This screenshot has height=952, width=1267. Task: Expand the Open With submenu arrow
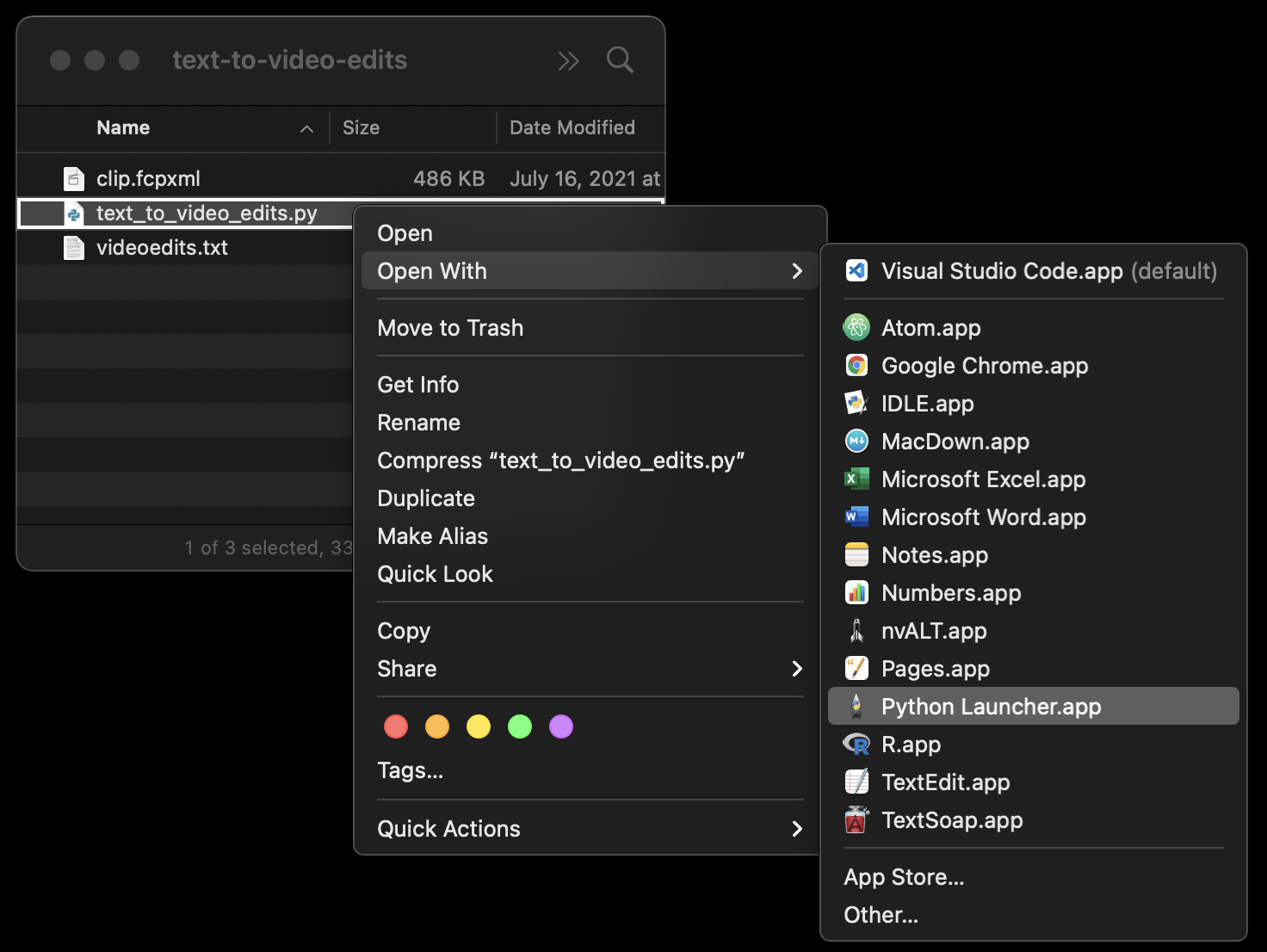(797, 271)
